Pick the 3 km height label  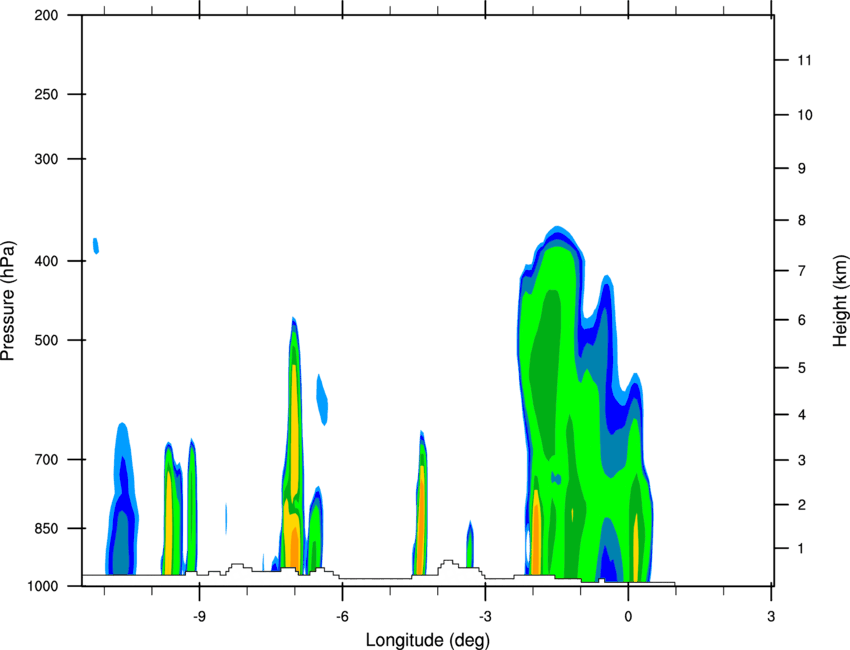click(x=801, y=460)
